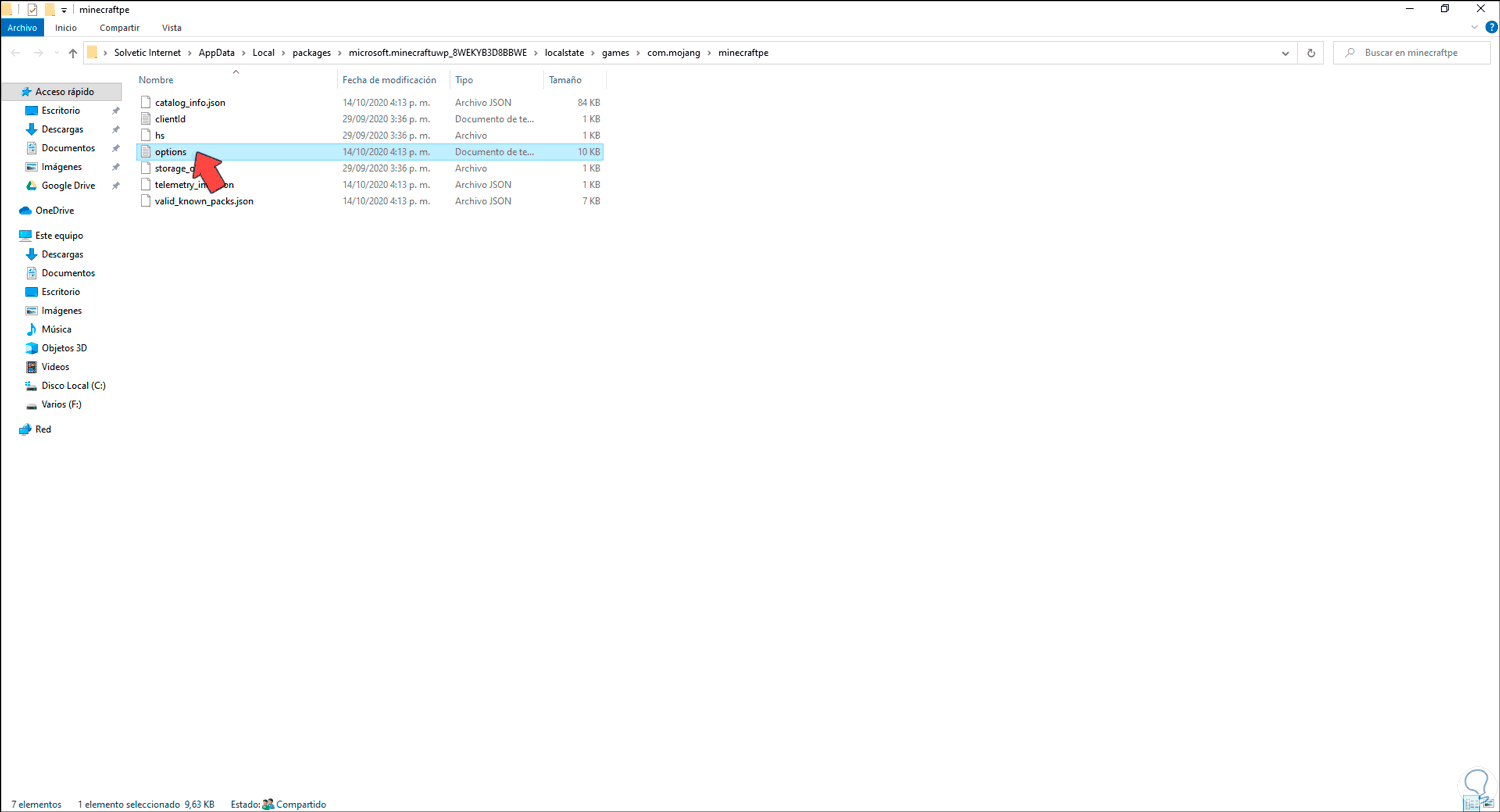Click the Properties quick access toolbar icon
The height and width of the screenshot is (812, 1500).
coord(32,9)
